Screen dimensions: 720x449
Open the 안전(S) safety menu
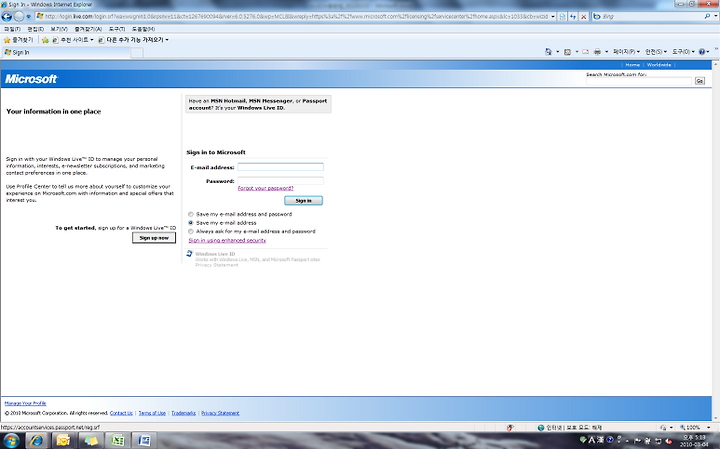656,52
